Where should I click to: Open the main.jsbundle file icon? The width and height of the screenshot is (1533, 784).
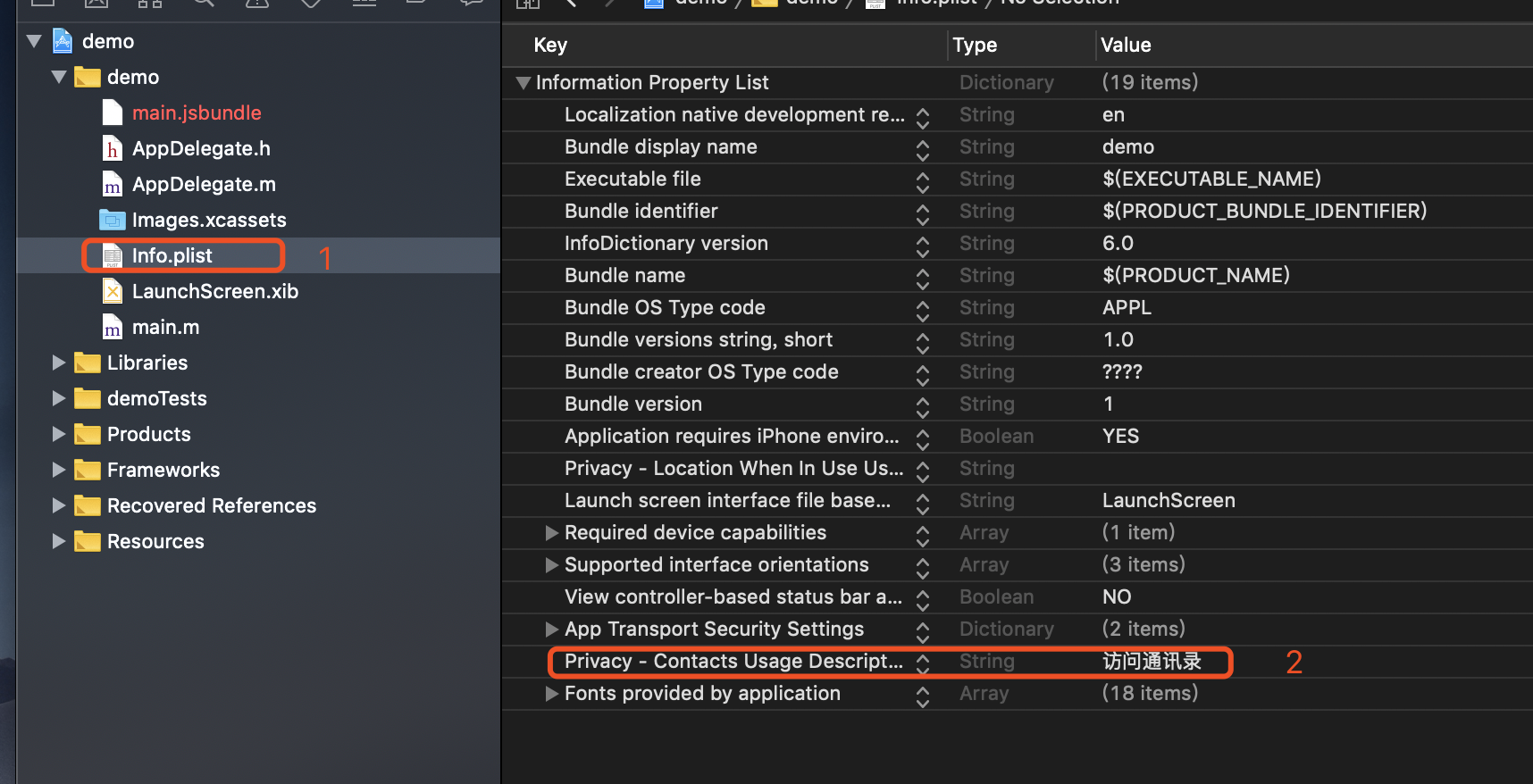[x=113, y=113]
